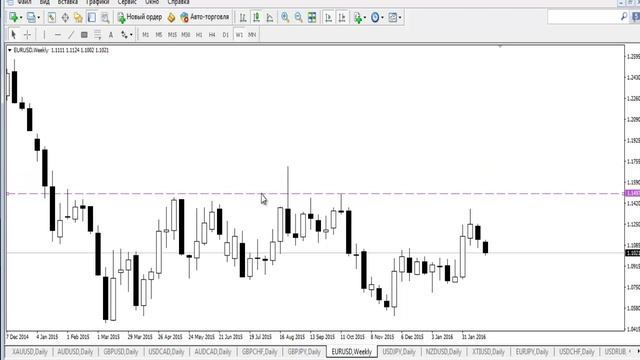The image size is (640, 360).
Task: Open the Templates icon
Action: coord(393,17)
